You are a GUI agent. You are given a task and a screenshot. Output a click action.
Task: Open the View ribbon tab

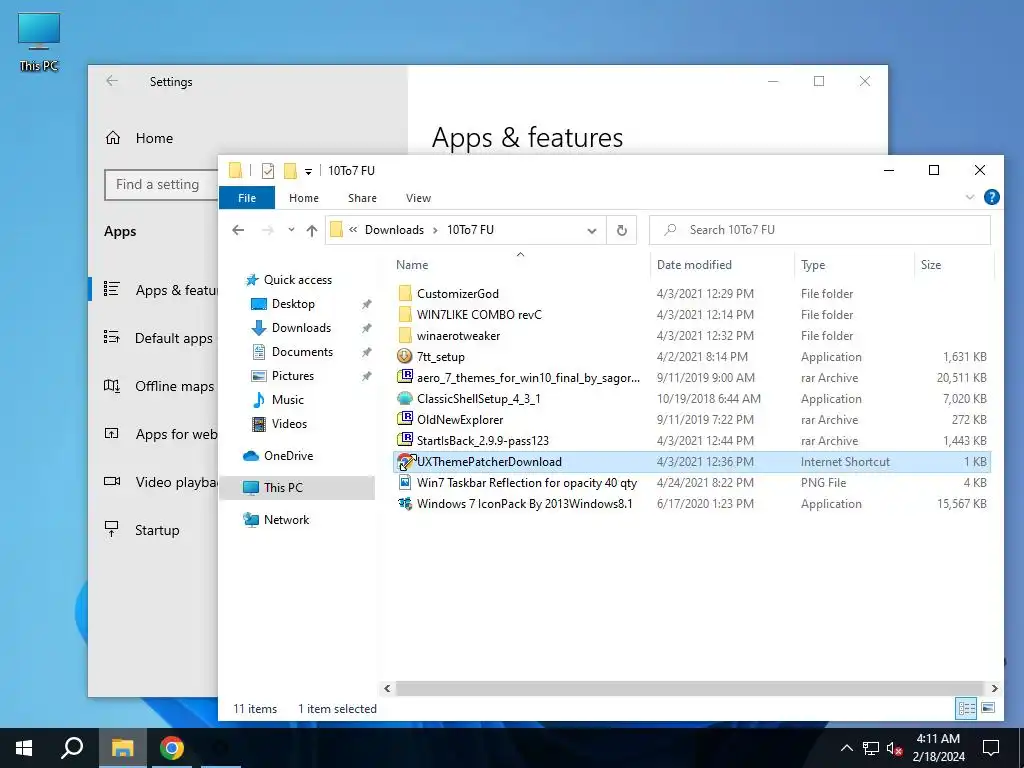tap(419, 198)
